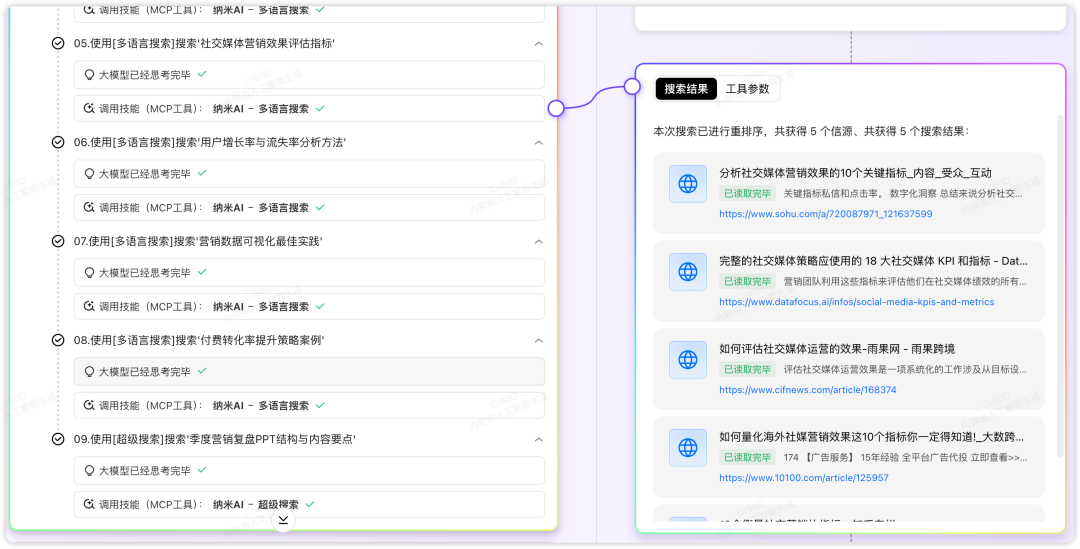Image resolution: width=1080 pixels, height=549 pixels.
Task: Click the MCP tool icon under step 05
Action: coord(89,109)
